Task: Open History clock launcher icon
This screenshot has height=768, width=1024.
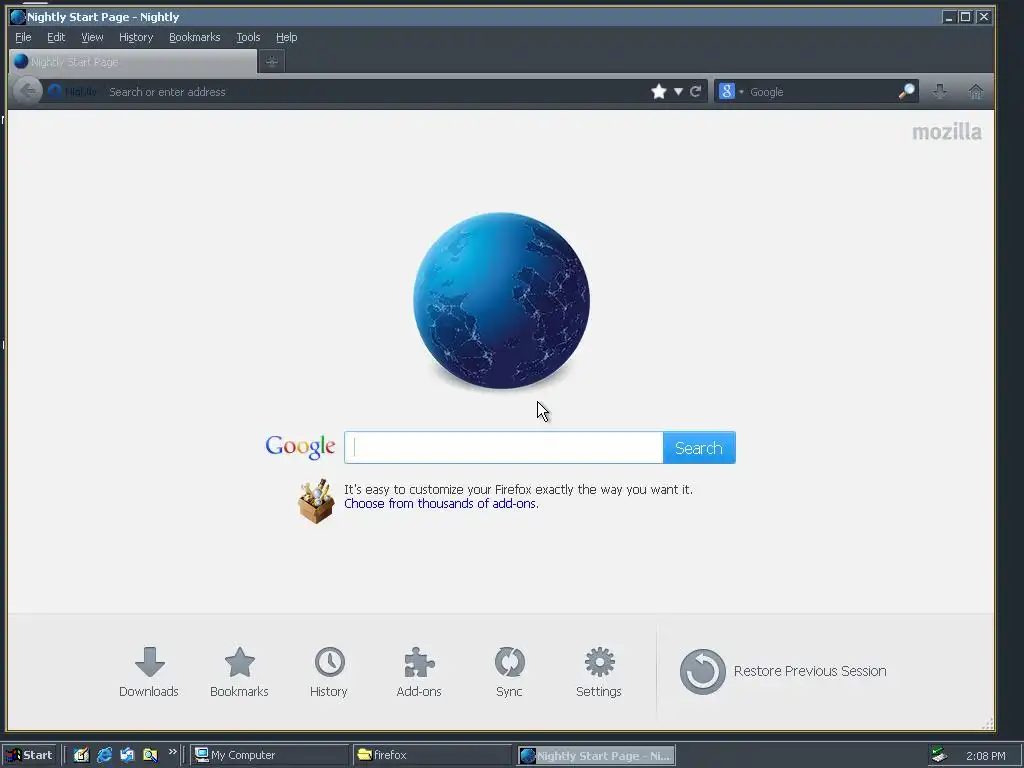Action: (x=328, y=672)
